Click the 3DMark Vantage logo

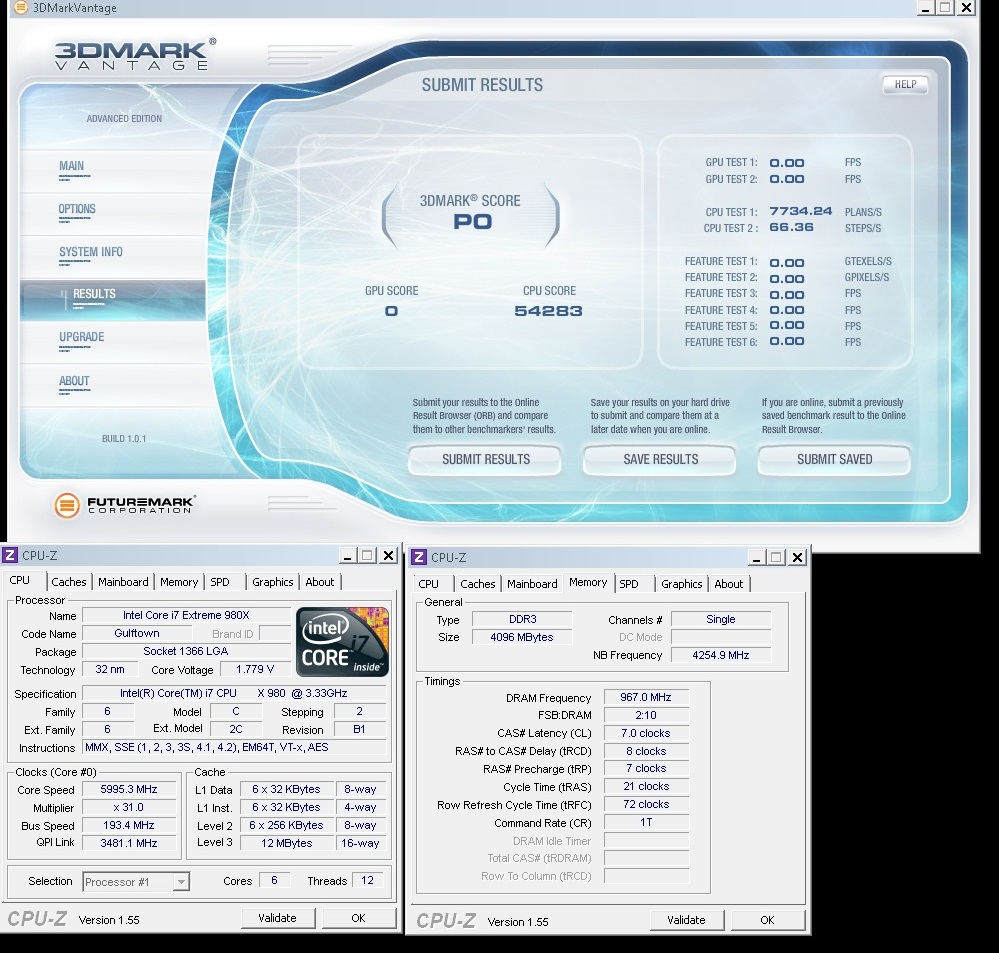pos(132,55)
